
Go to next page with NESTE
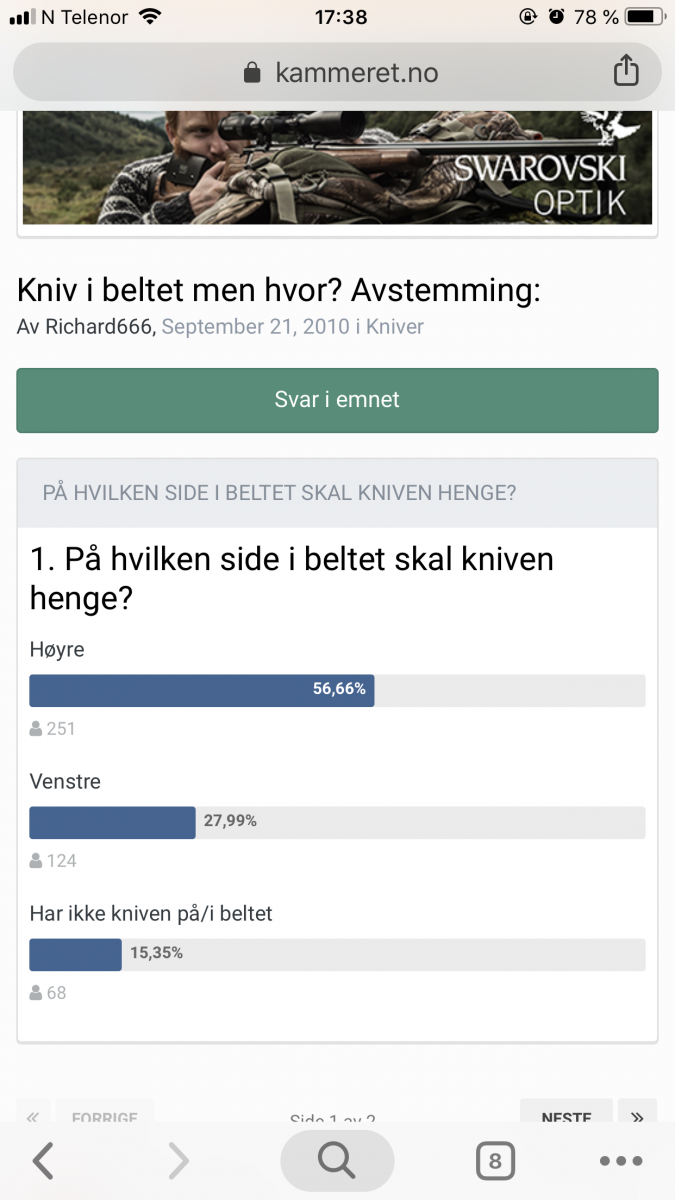pos(565,1116)
